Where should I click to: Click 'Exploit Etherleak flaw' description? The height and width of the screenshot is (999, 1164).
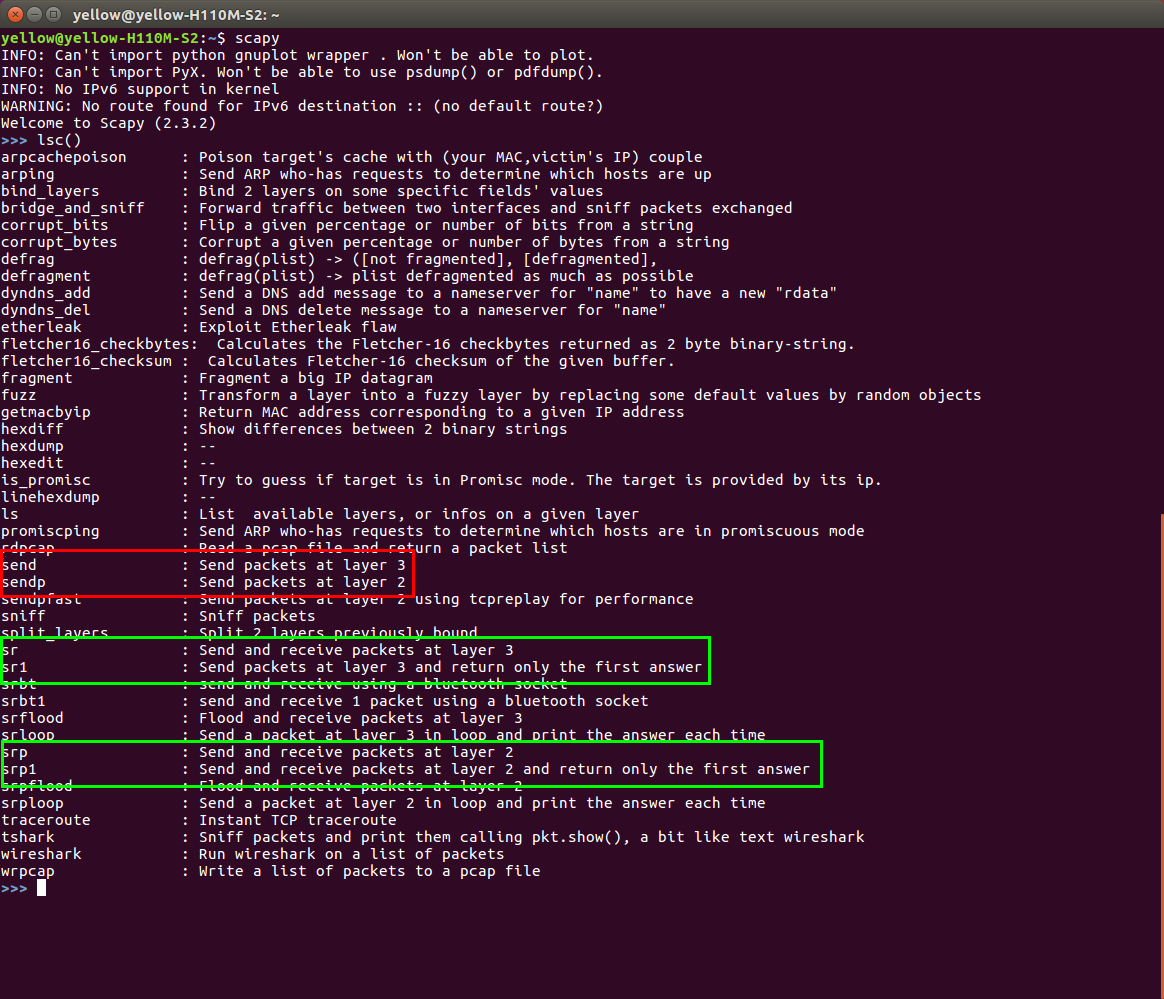click(298, 327)
